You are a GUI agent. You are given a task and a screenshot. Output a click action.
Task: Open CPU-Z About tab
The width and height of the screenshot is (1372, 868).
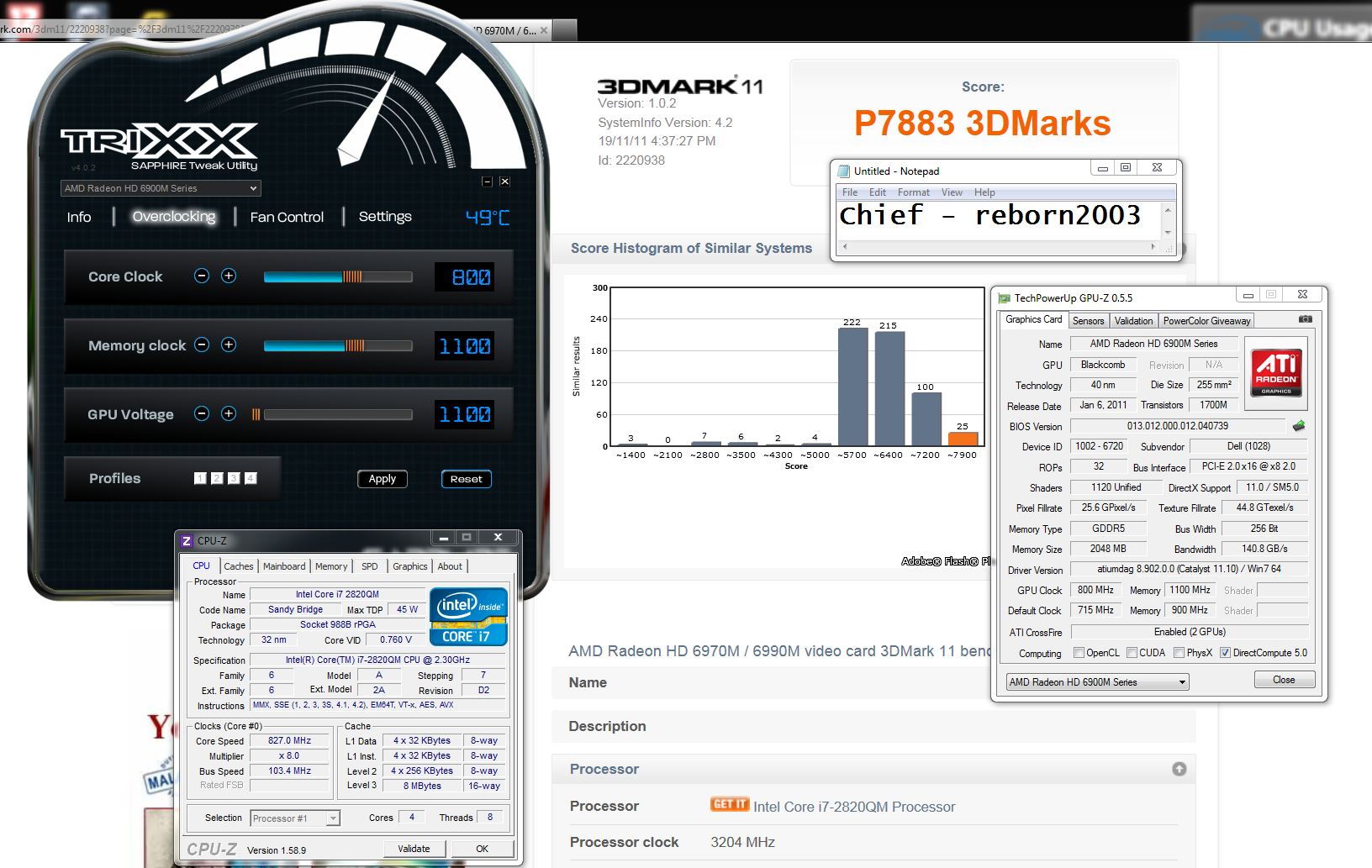point(450,566)
